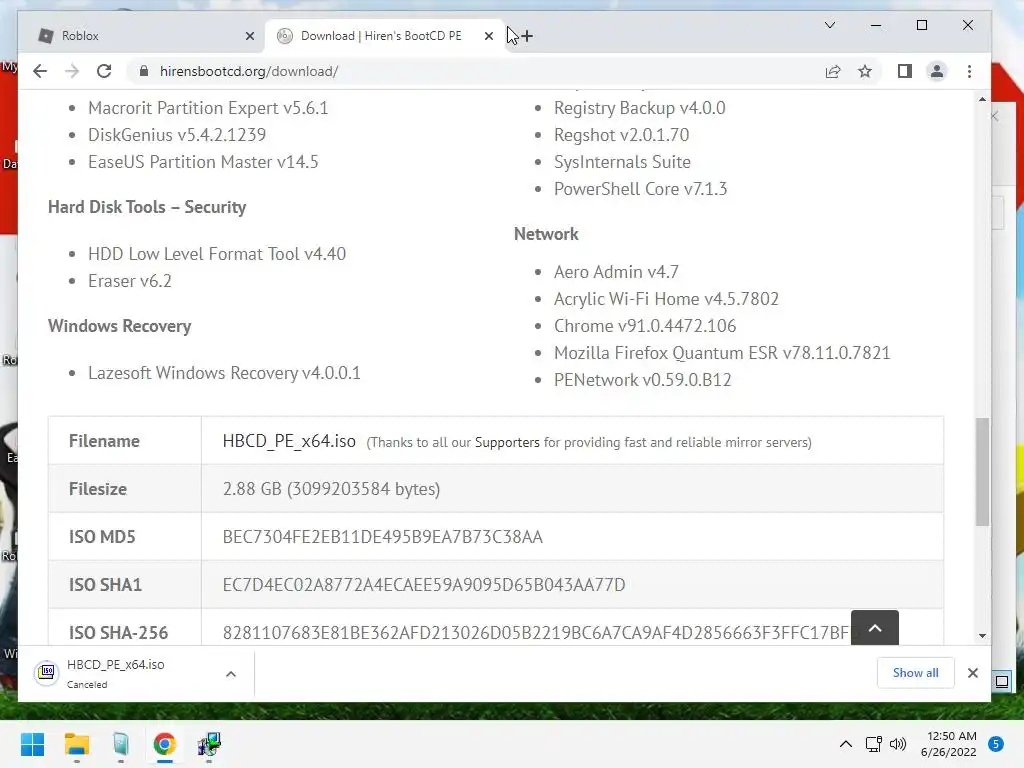Open the Windows Start menu
1024x768 pixels.
click(32, 744)
